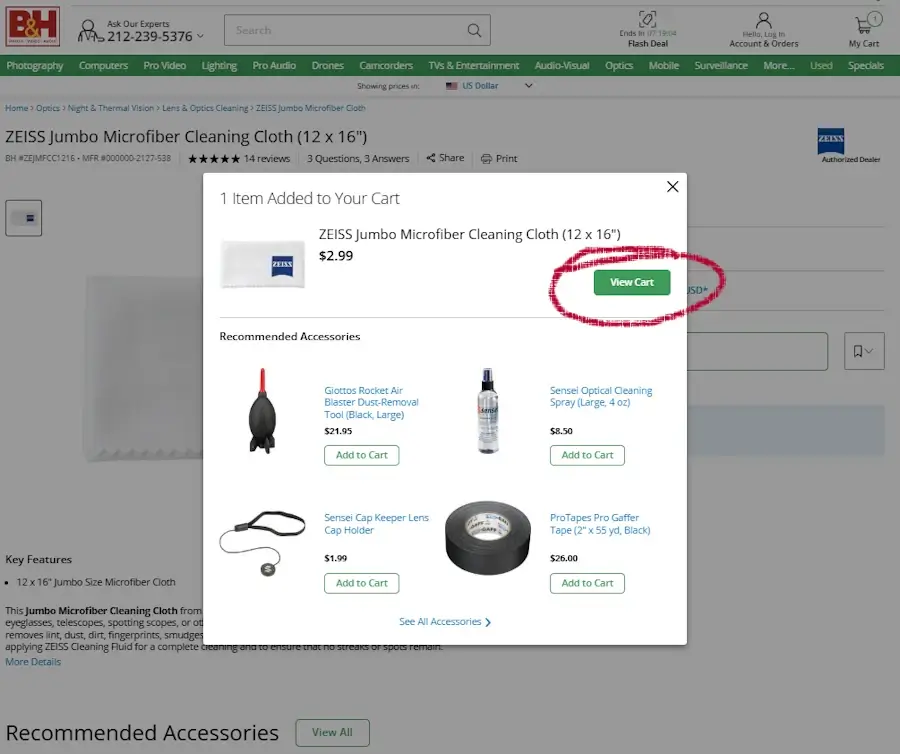
Task: Click the Share icon link
Action: (445, 158)
